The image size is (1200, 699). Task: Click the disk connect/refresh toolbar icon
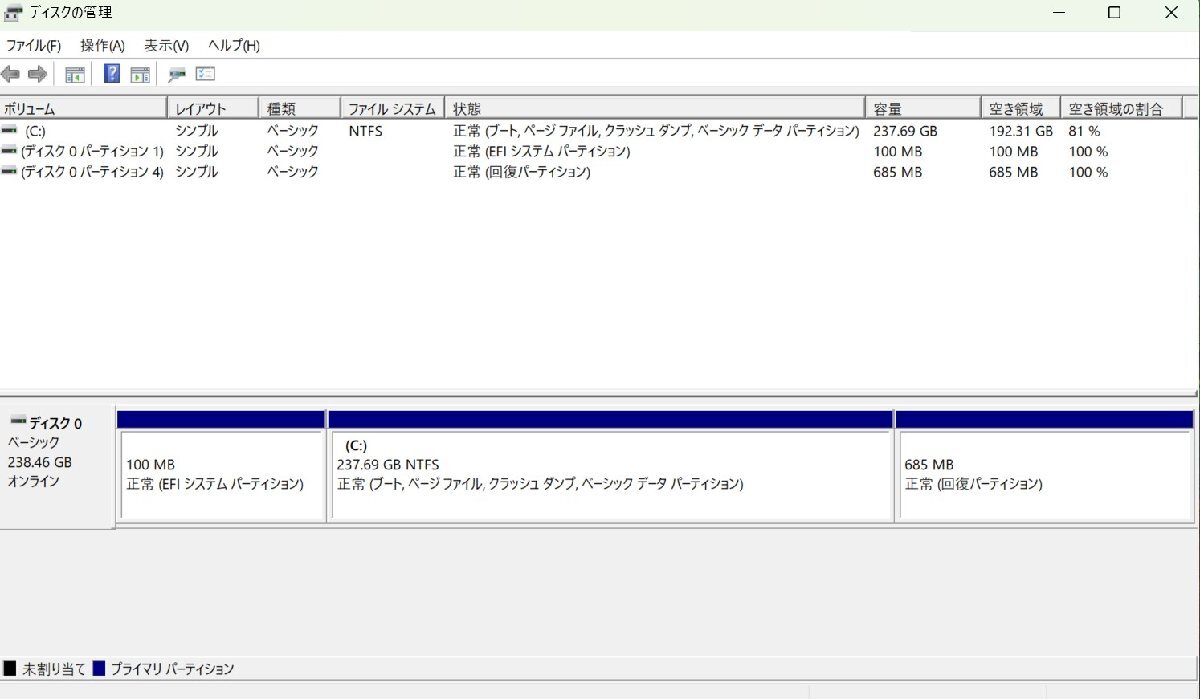(177, 74)
